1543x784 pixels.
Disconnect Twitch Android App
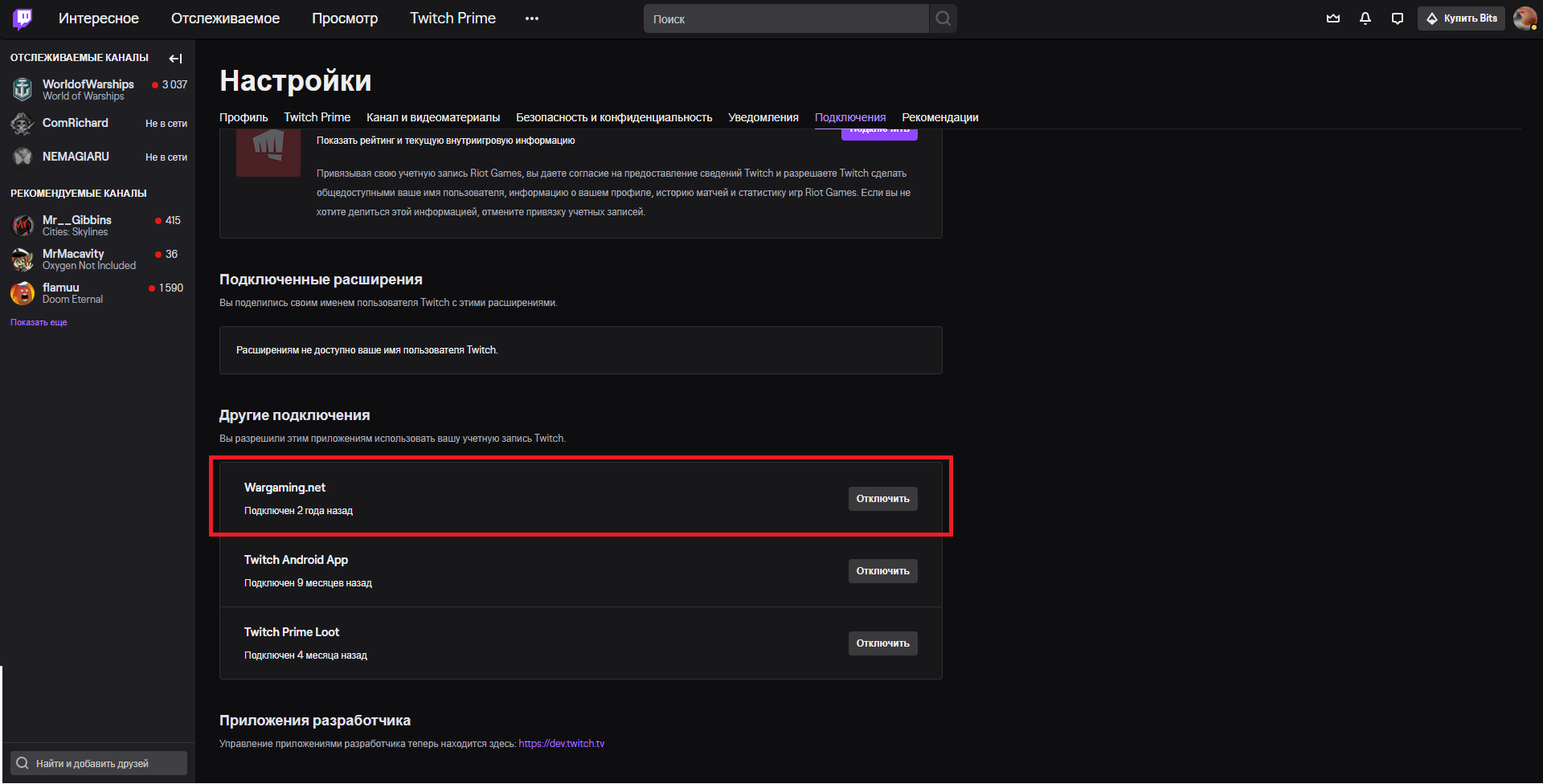882,571
